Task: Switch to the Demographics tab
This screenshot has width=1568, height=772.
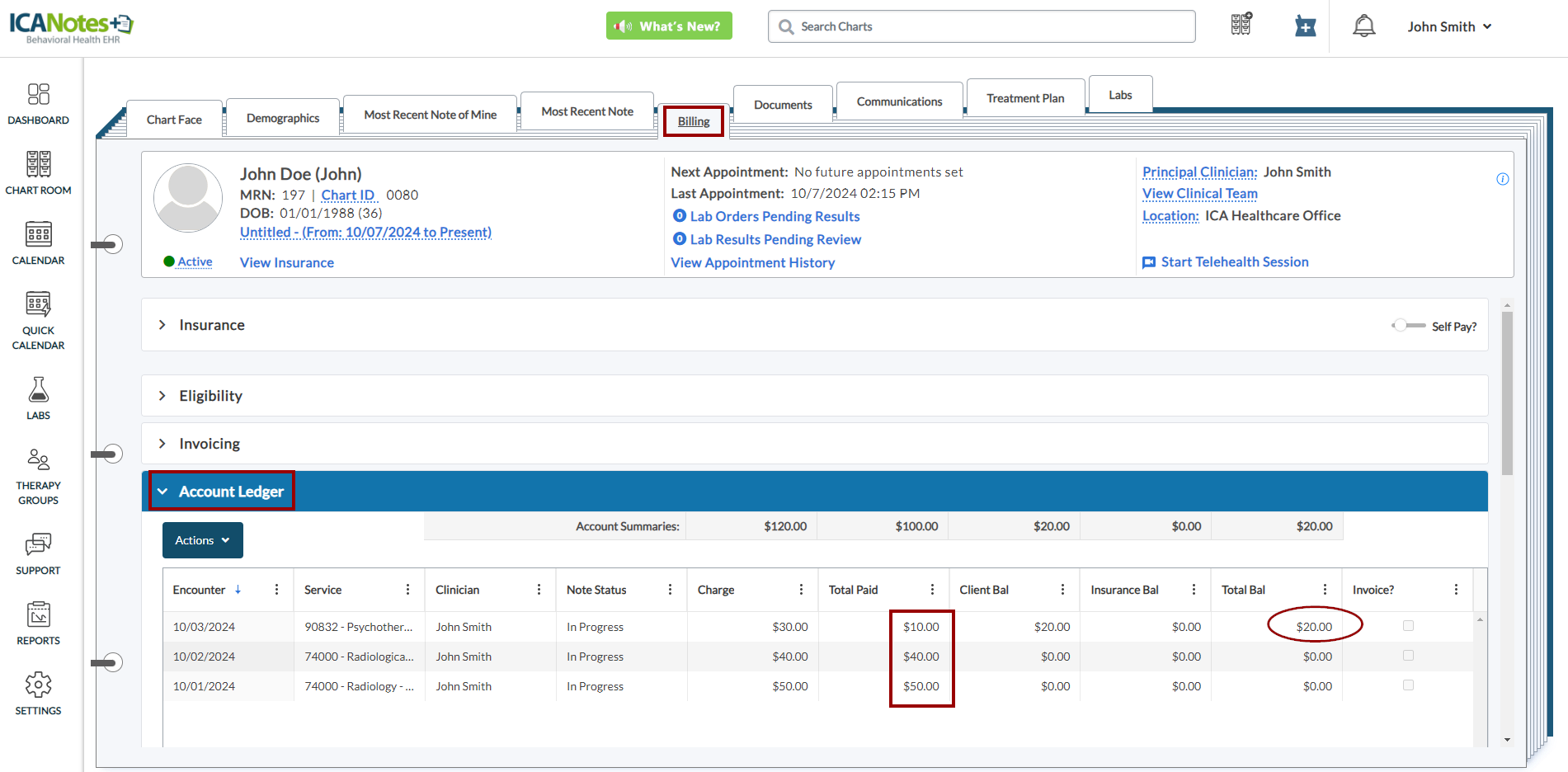Action: [x=282, y=118]
